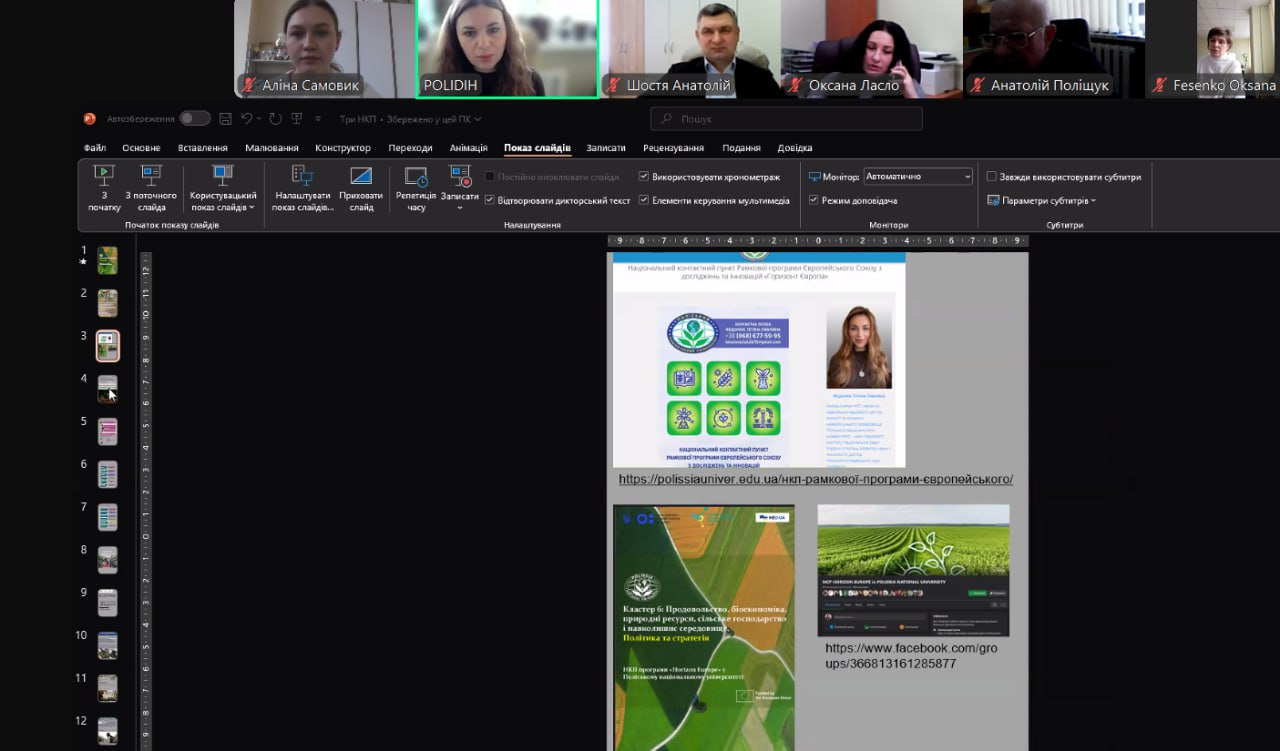Select the Показ слайдів tab
The height and width of the screenshot is (751, 1280).
pyautogui.click(x=538, y=148)
